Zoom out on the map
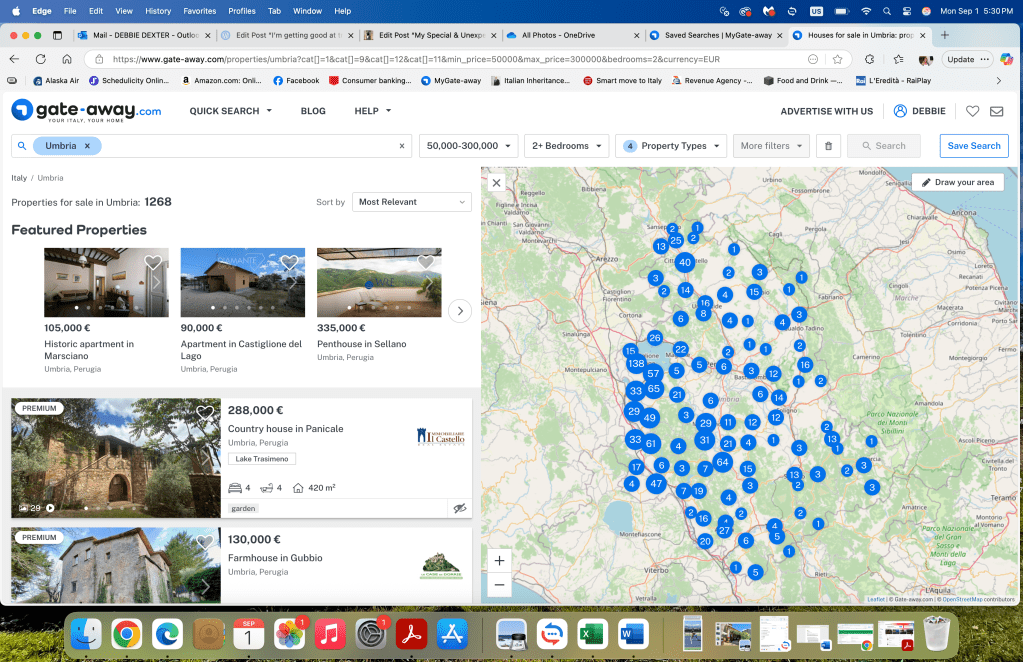The height and width of the screenshot is (662, 1023). tap(500, 584)
